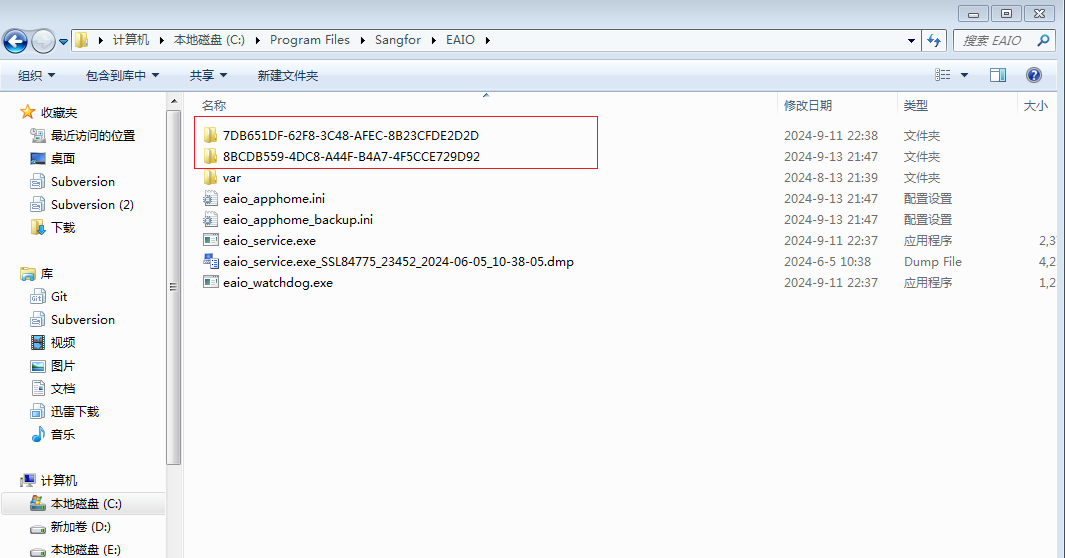This screenshot has height=558, width=1065.
Task: Open the 组织 dropdown menu
Action: [x=37, y=75]
